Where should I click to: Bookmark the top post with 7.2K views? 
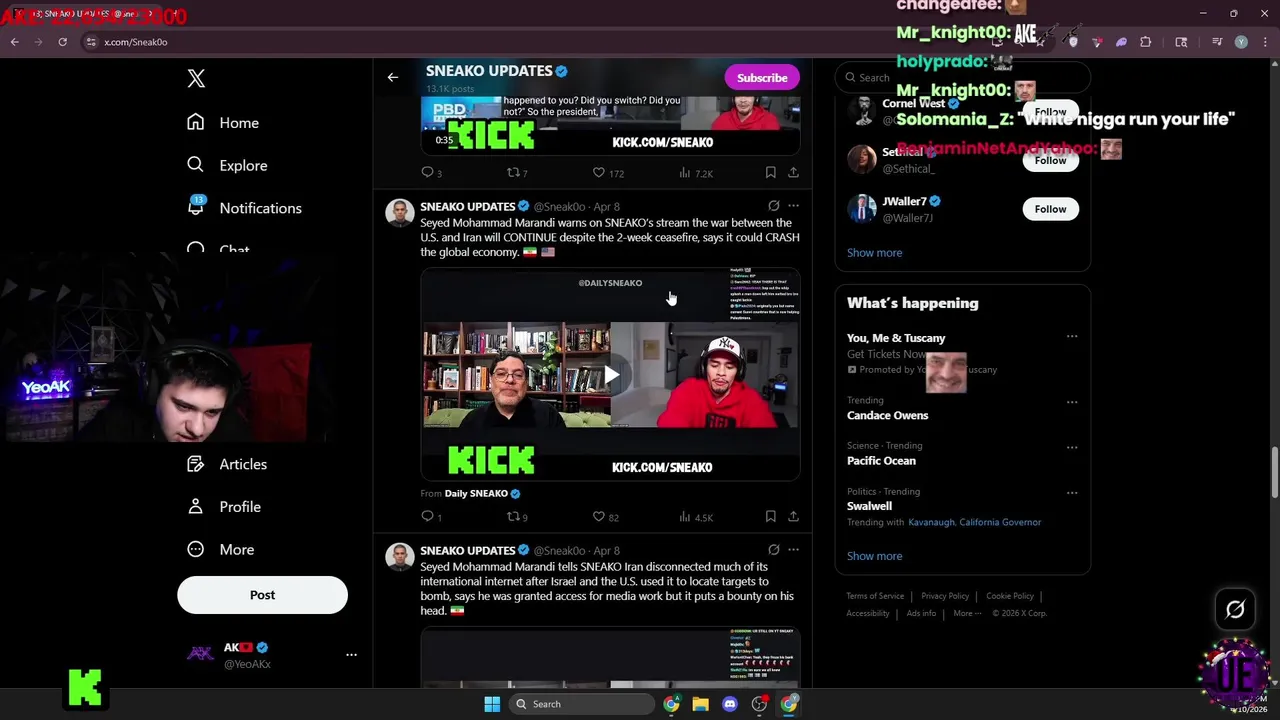coord(770,173)
